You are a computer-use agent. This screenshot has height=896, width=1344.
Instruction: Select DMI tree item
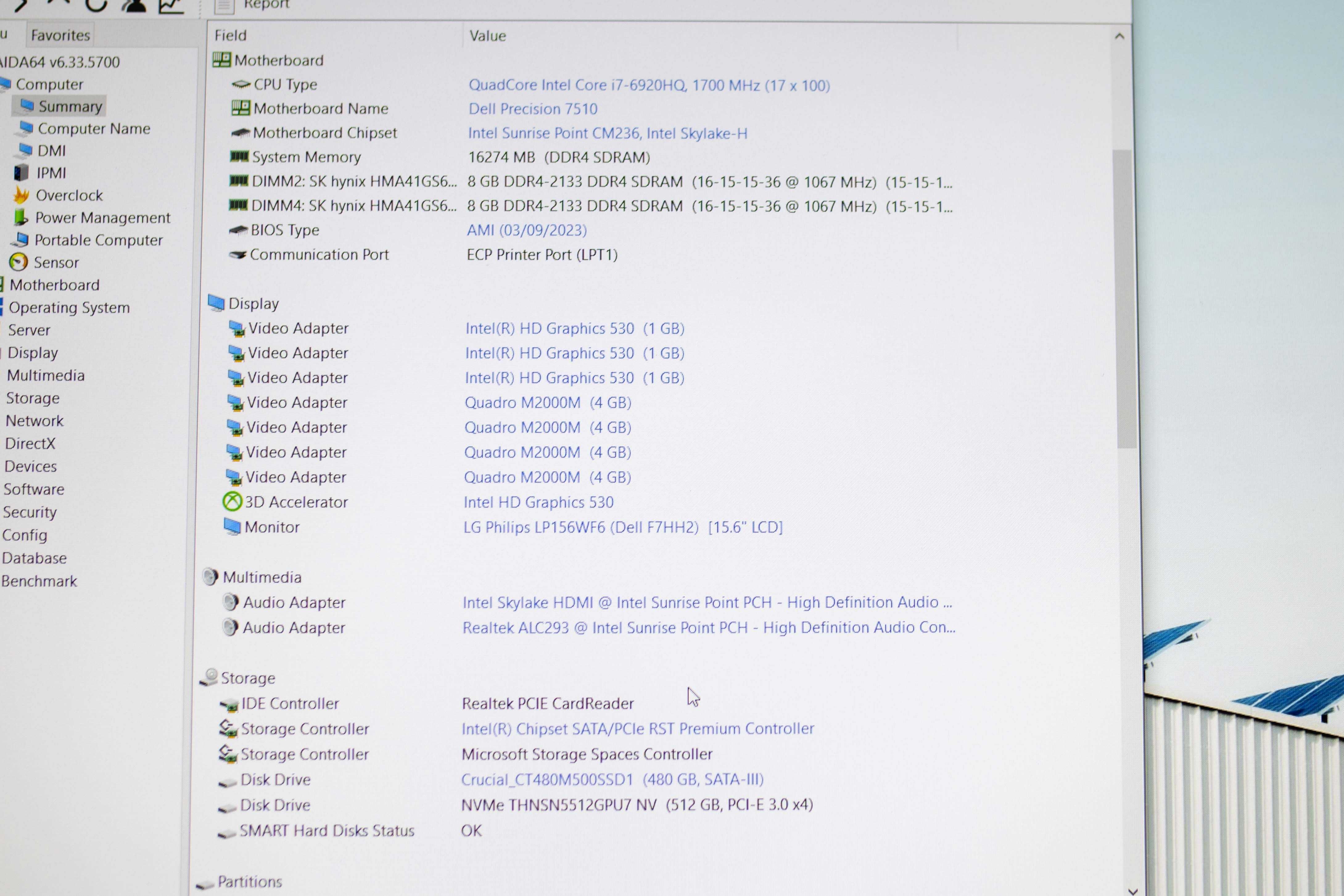click(x=52, y=151)
